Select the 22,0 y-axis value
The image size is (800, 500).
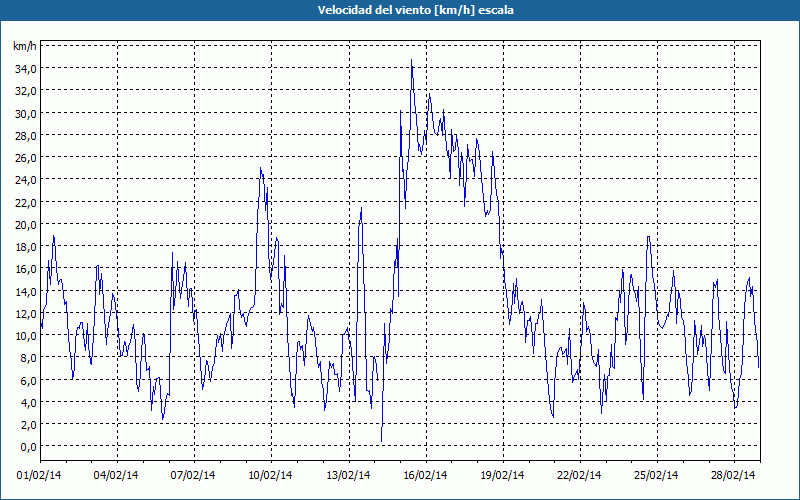tap(24, 202)
